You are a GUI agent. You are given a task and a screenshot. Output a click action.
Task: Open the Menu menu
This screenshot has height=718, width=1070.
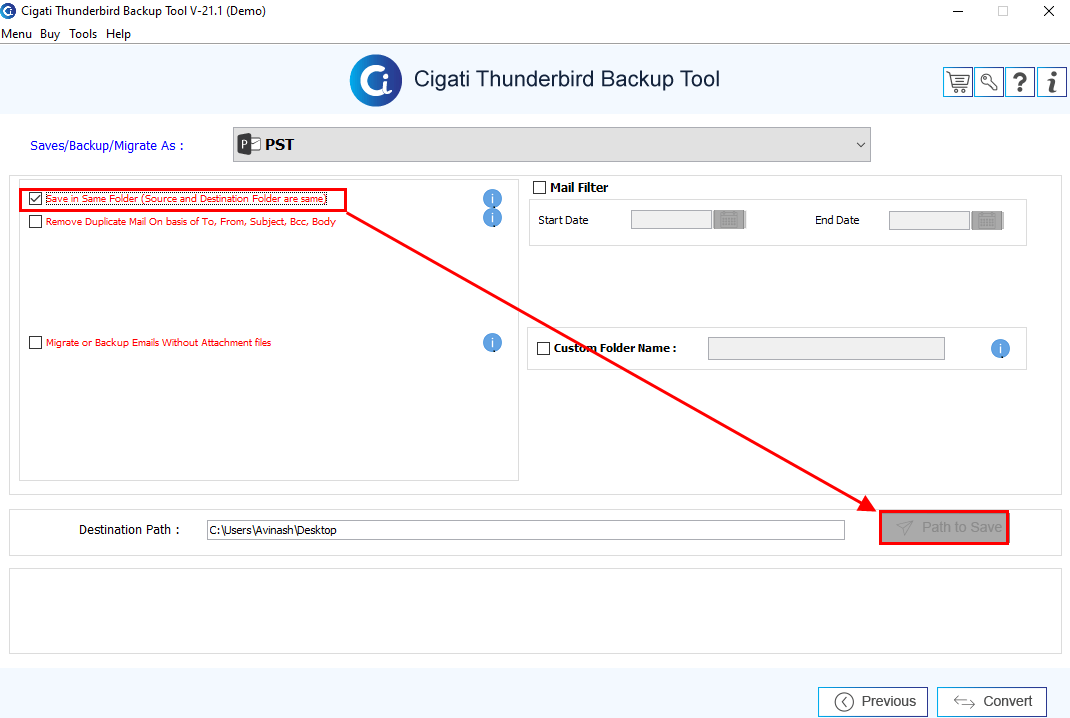16,34
